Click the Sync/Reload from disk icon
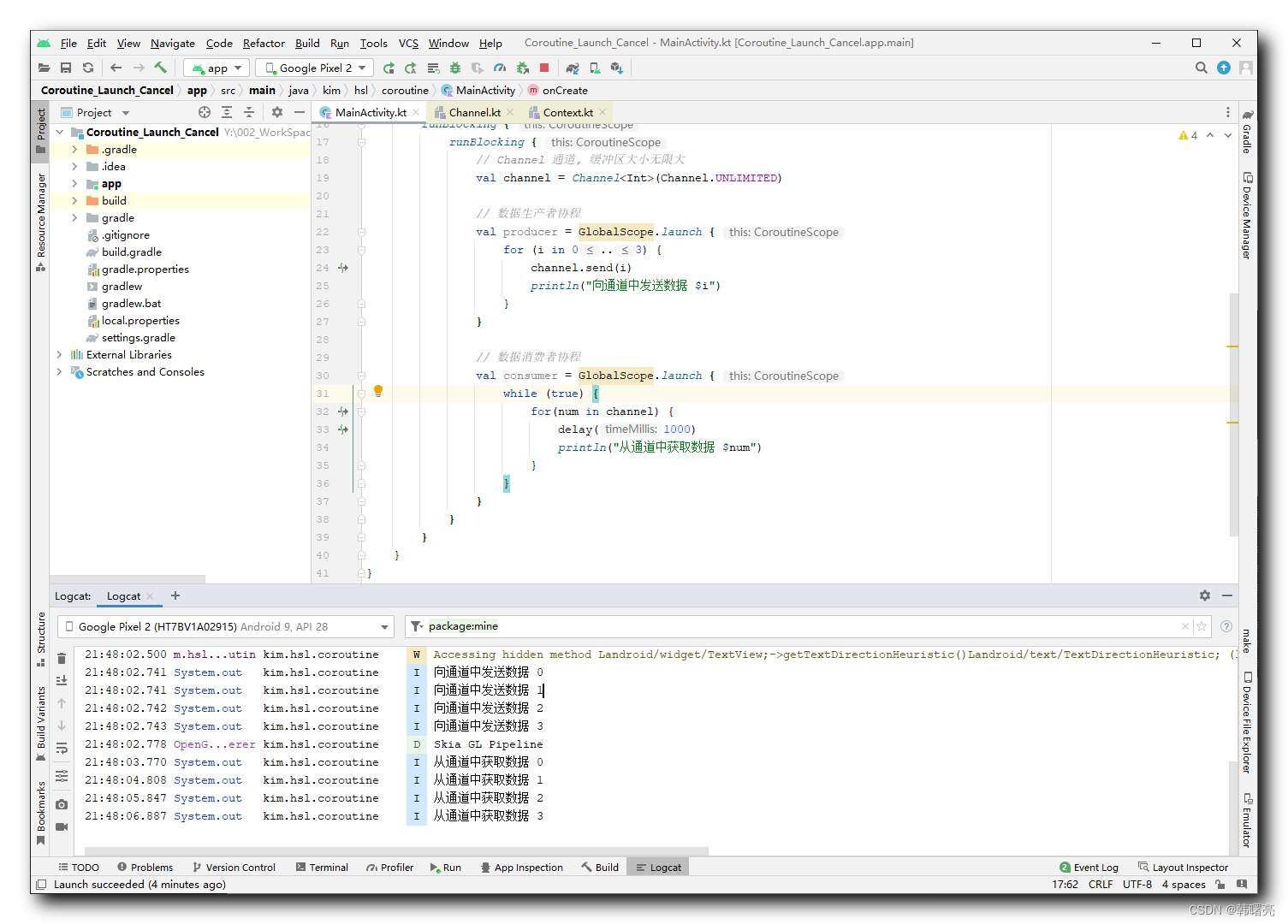1288x924 pixels. 88,68
